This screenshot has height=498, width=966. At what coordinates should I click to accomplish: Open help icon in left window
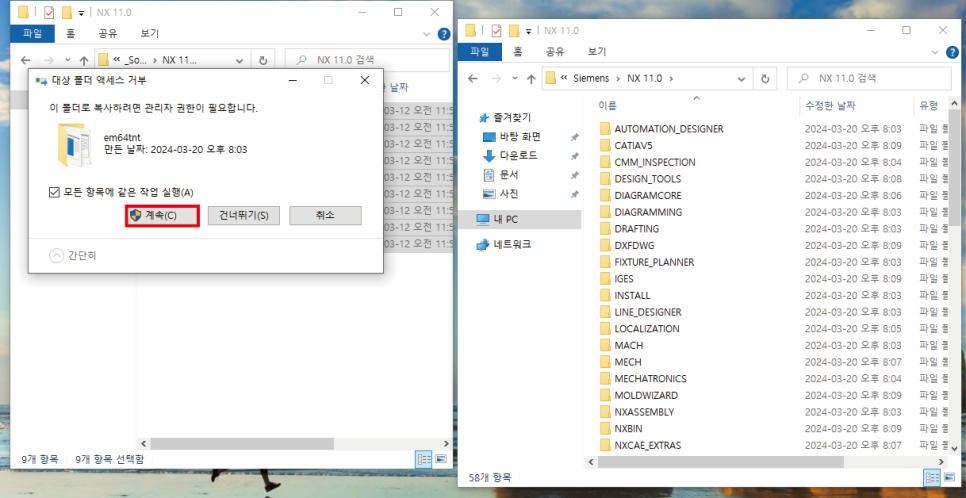[444, 34]
